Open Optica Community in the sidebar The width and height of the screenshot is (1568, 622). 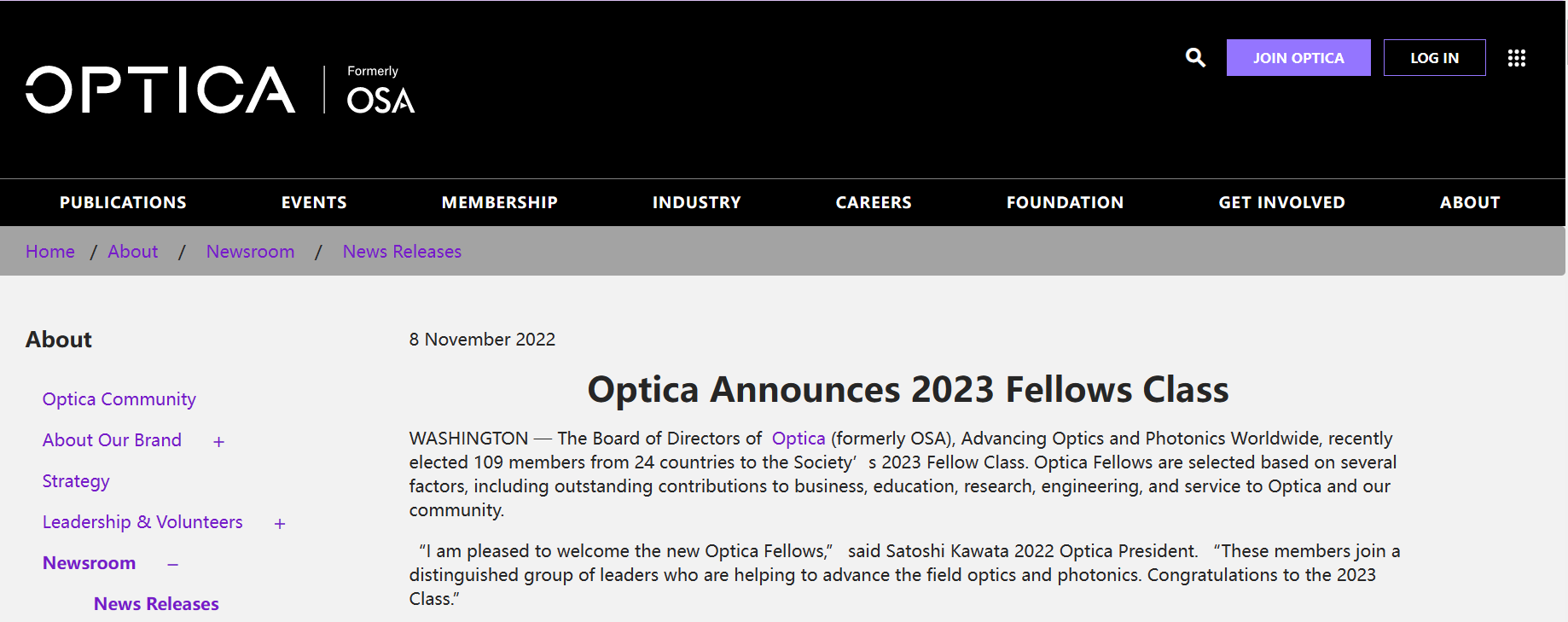[119, 399]
